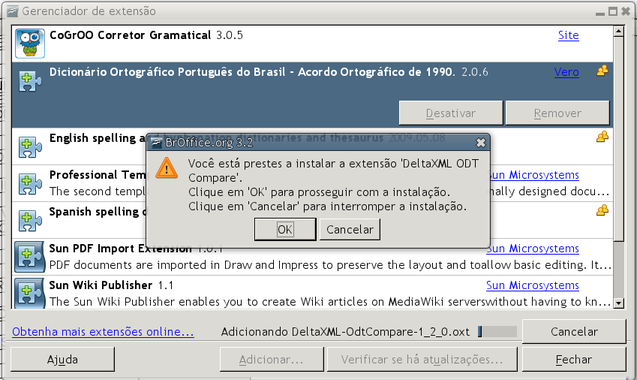The image size is (637, 380).
Task: Click the puzzle icon of English spelling row
Action: pos(30,147)
